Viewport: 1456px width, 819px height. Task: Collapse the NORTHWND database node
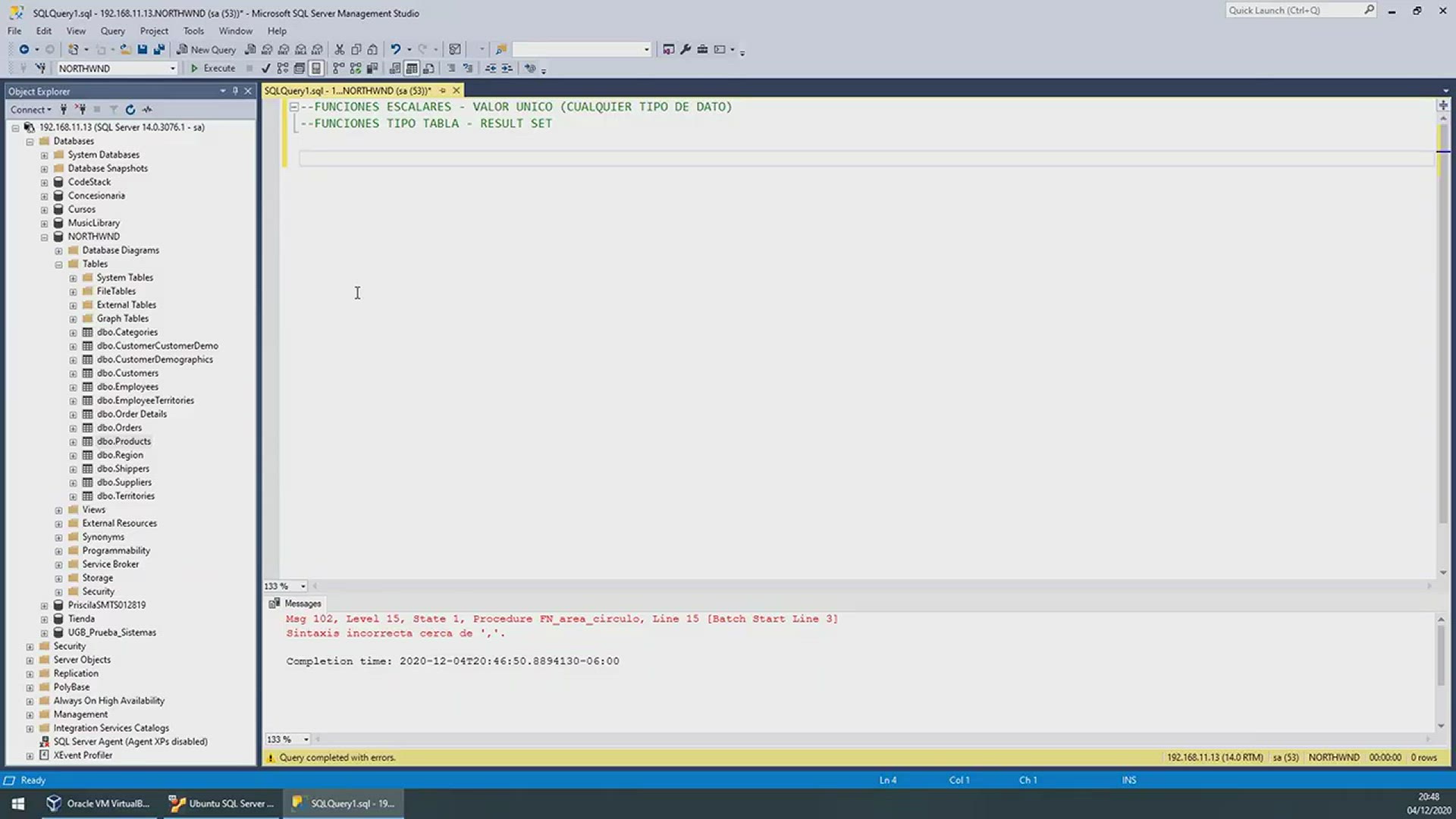click(x=44, y=237)
